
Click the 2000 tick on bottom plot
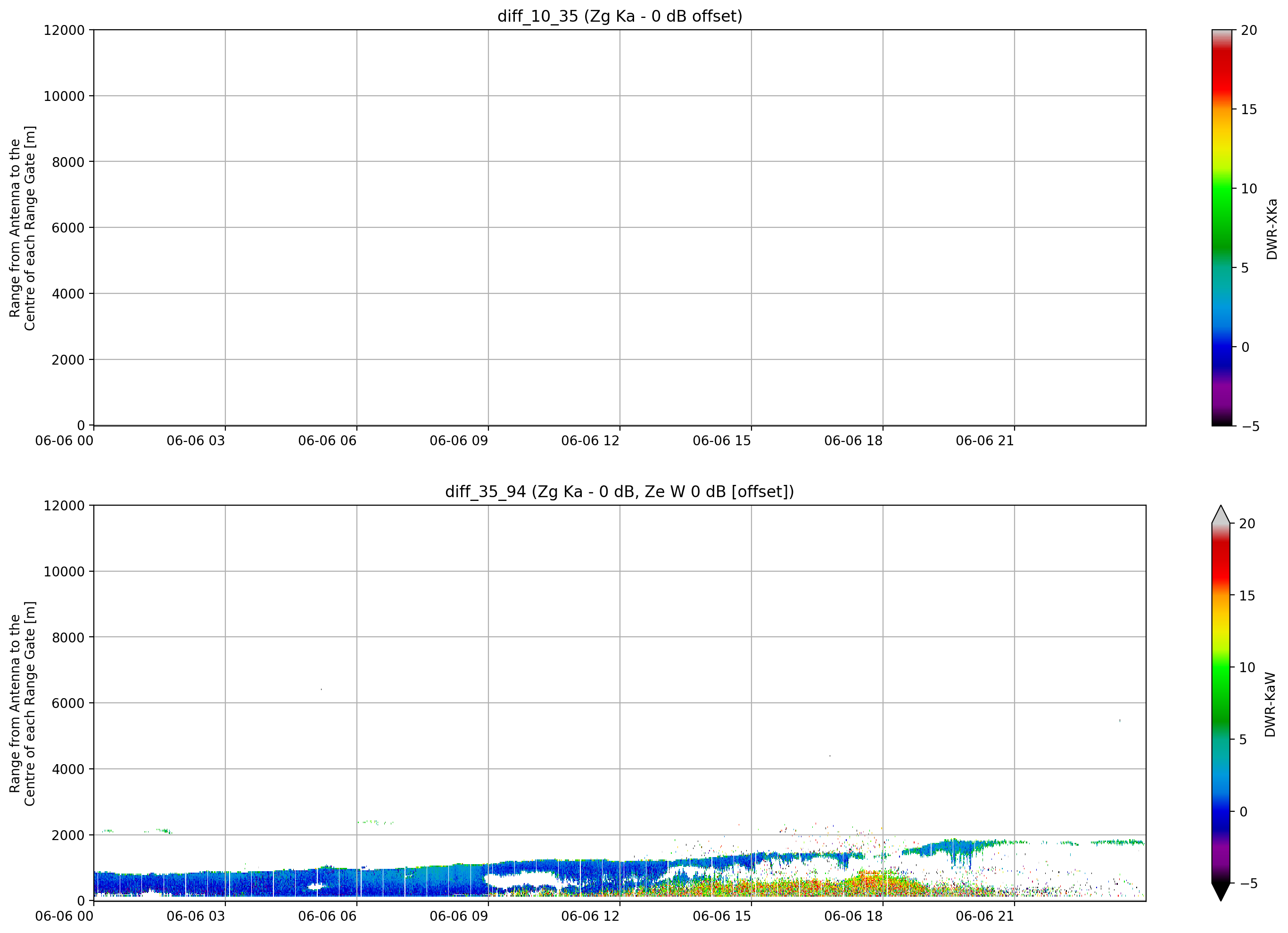tap(68, 835)
